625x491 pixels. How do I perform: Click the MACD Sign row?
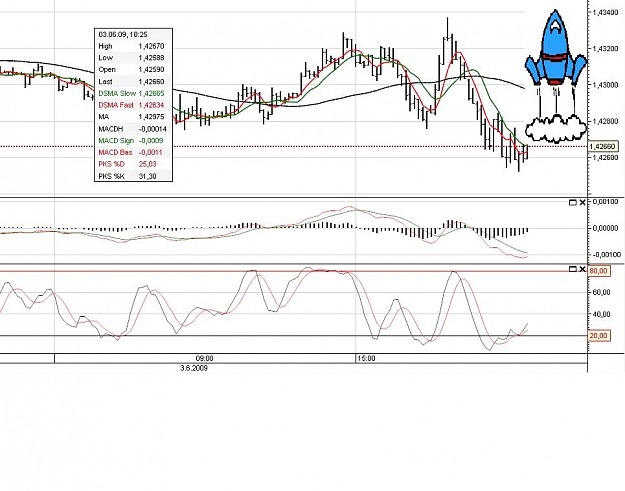click(134, 141)
